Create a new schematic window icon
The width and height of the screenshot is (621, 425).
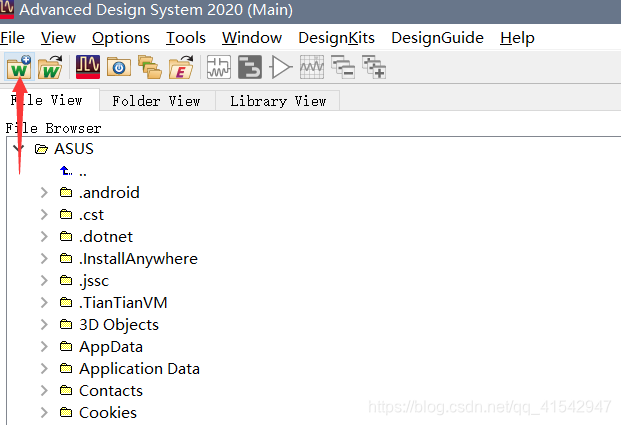point(219,67)
